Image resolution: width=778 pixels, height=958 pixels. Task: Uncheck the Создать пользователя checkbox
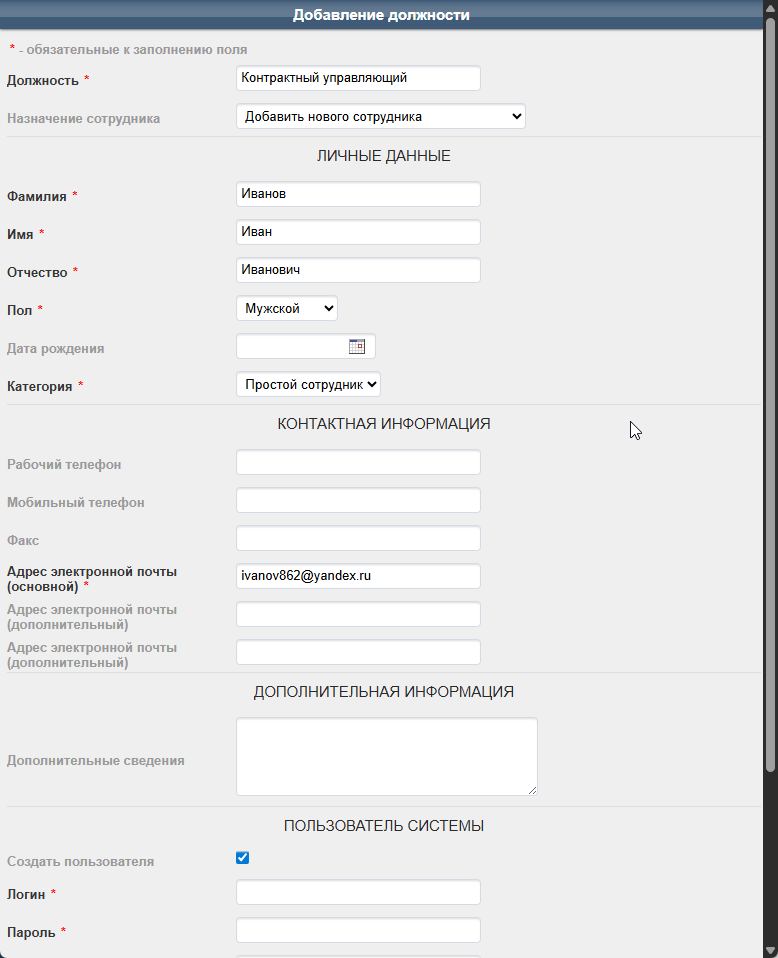(x=242, y=858)
